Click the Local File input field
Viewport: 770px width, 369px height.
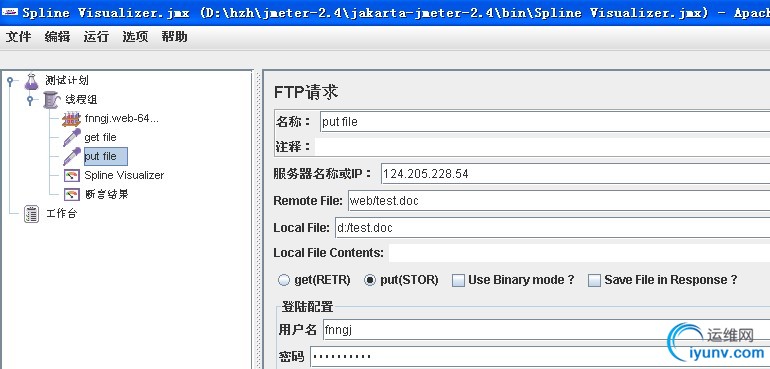tap(552, 227)
